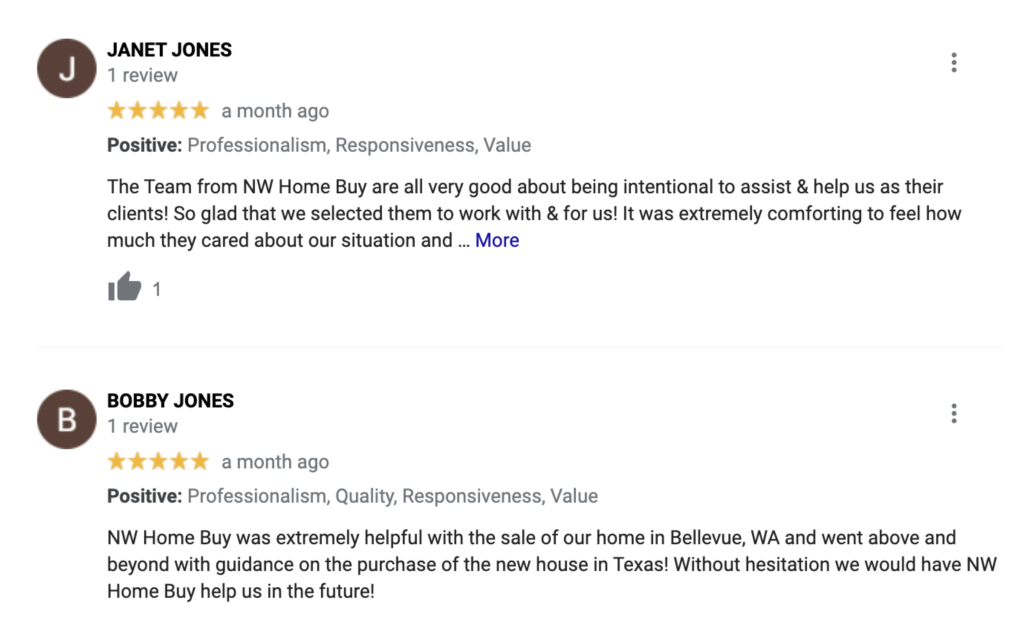The width and height of the screenshot is (1024, 632).
Task: Like Janet Jones review with thumbs up
Action: [125, 287]
